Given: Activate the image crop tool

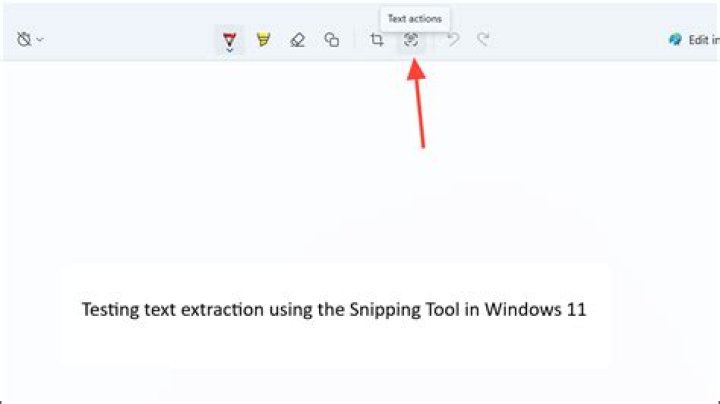Looking at the screenshot, I should pyautogui.click(x=377, y=40).
